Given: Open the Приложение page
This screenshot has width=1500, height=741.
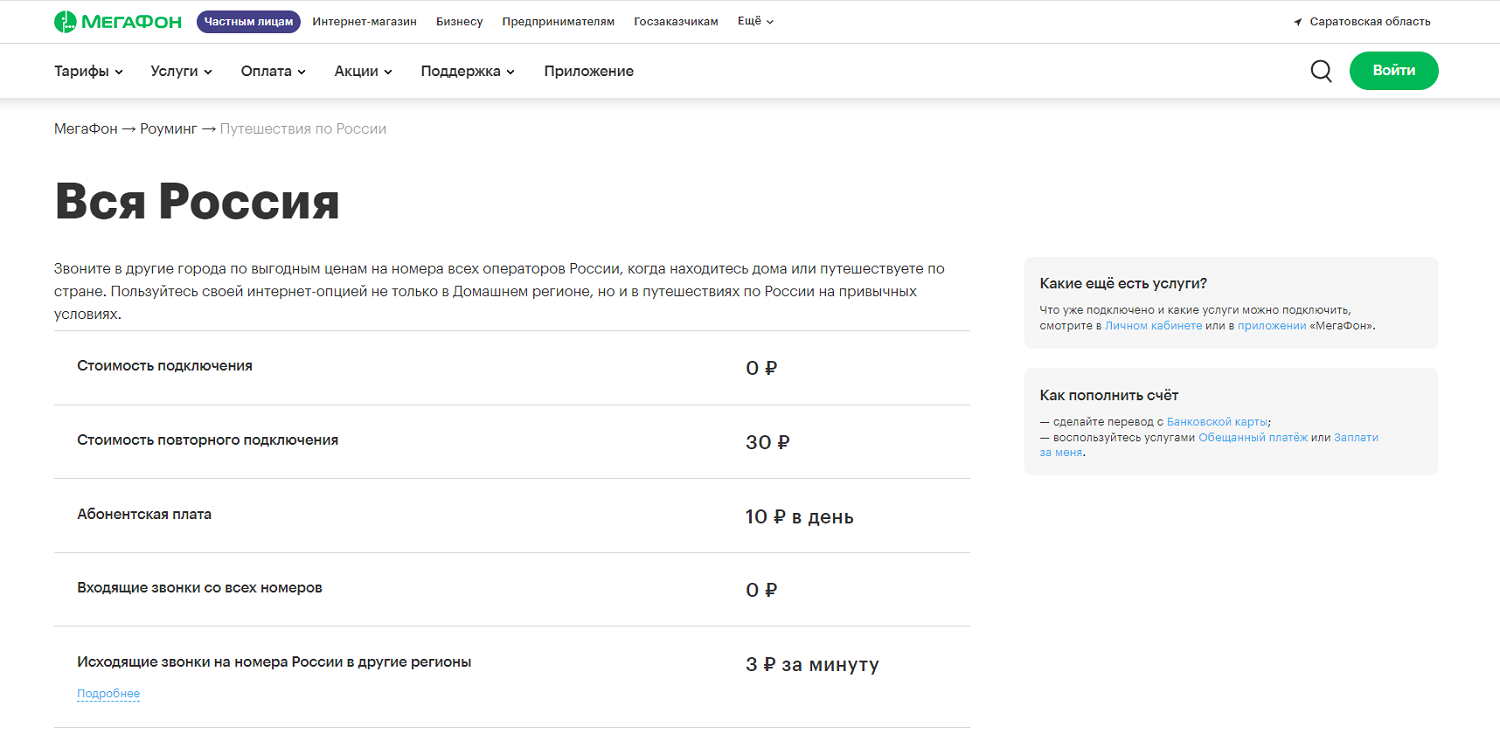Looking at the screenshot, I should [589, 71].
